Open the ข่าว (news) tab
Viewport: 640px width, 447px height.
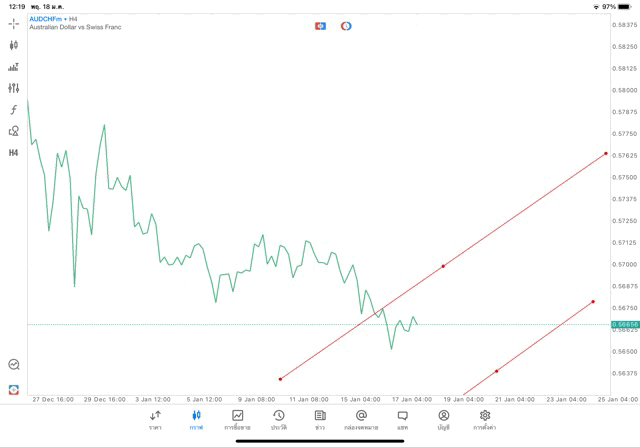coord(320,419)
